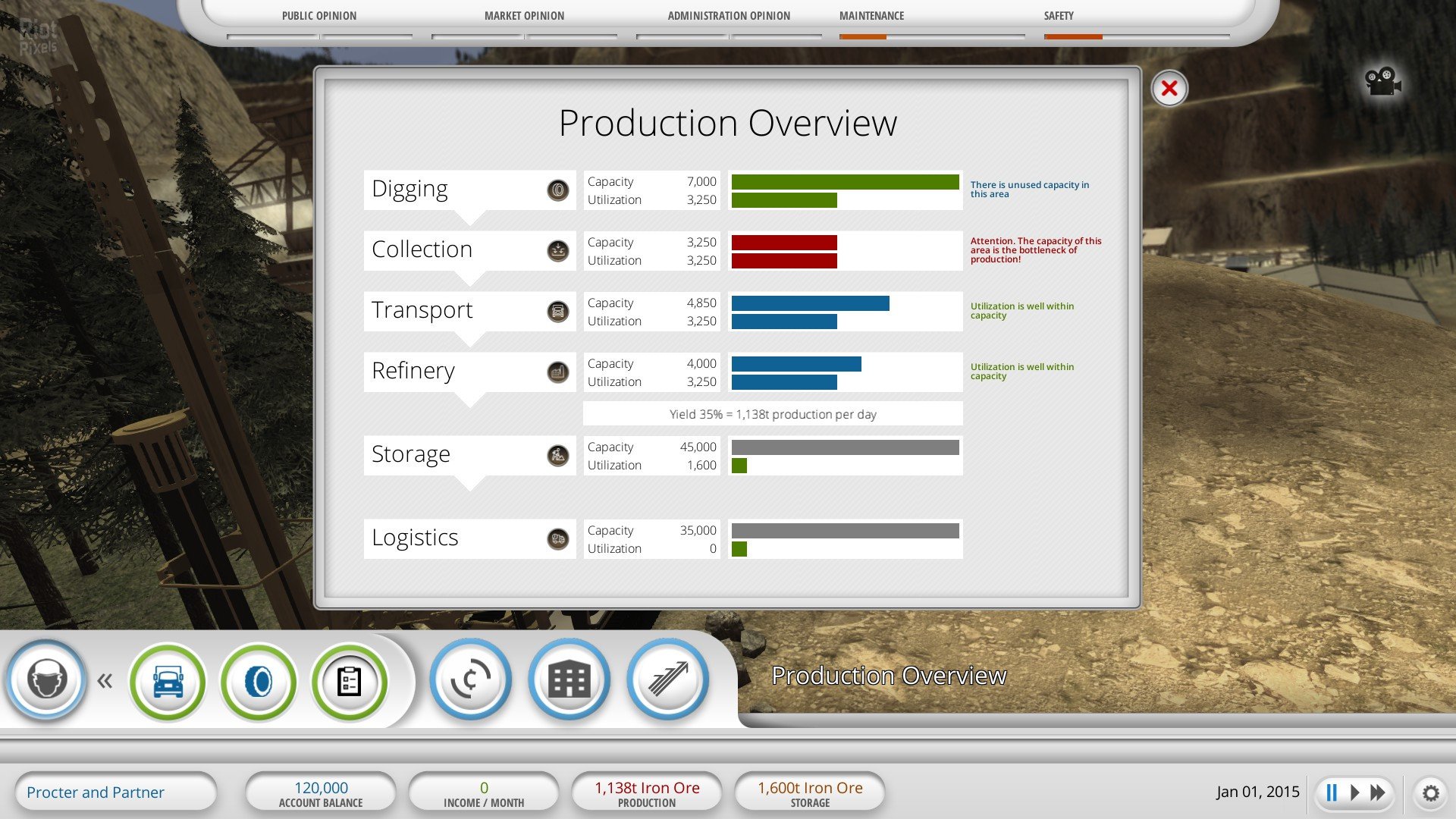The height and width of the screenshot is (819, 1456).
Task: Click the Logistics delivery truck icon
Action: pos(557,538)
